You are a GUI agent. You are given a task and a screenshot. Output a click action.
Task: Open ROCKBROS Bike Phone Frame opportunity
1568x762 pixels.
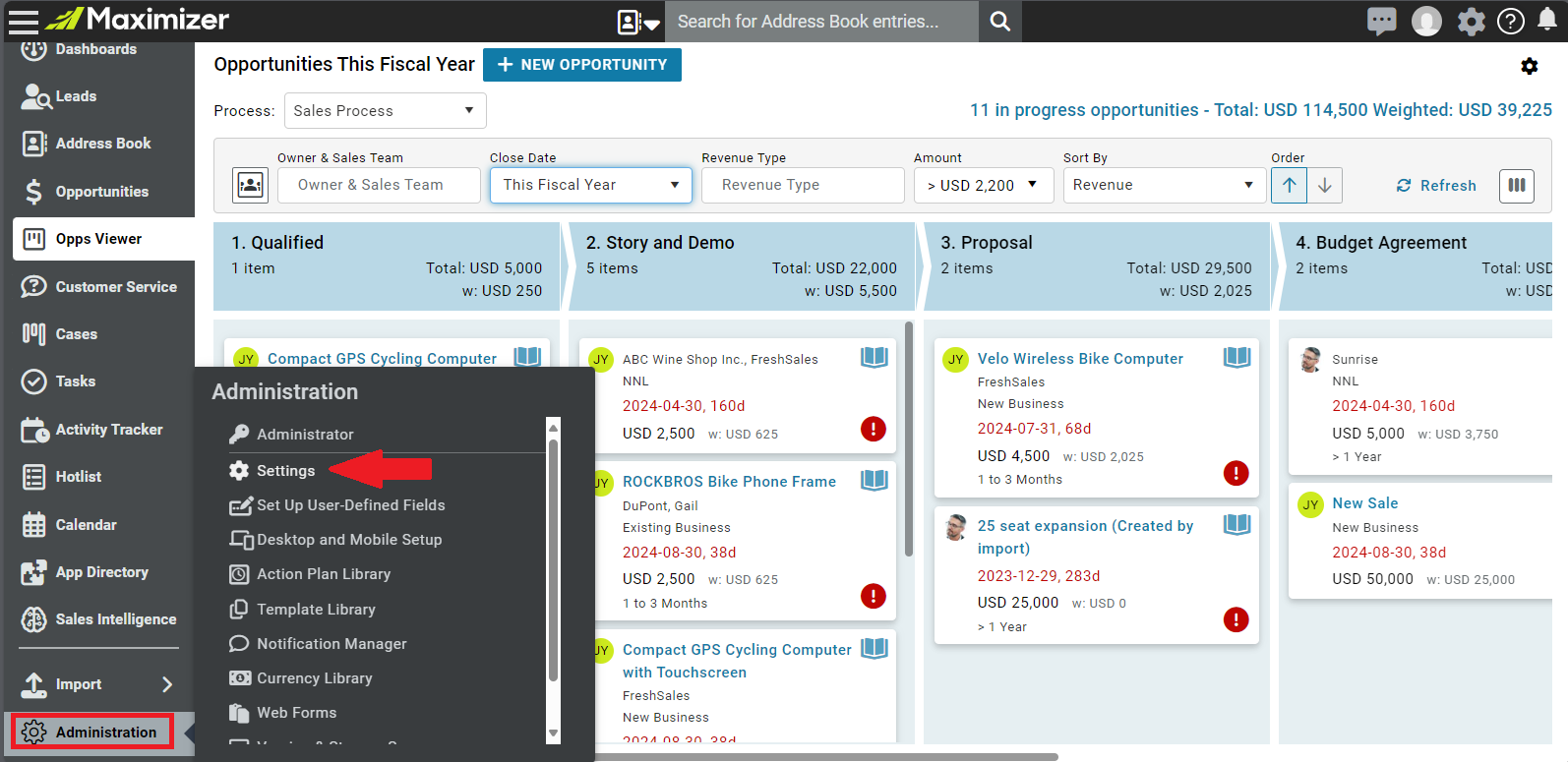729,482
